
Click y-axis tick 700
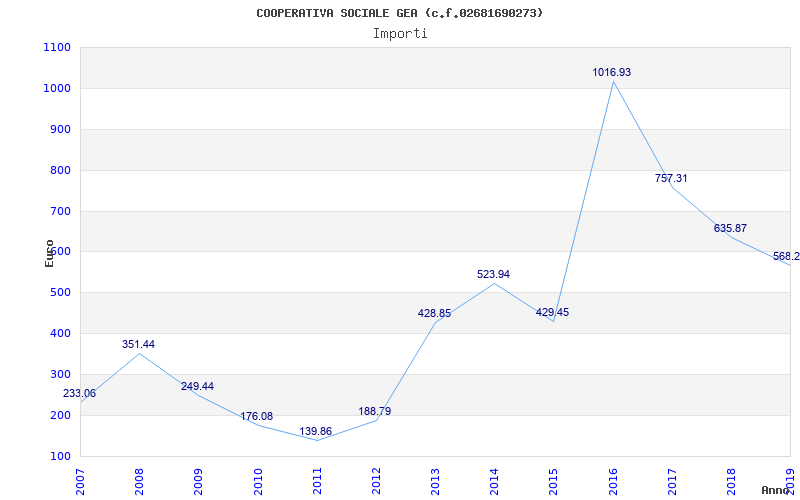(x=61, y=211)
